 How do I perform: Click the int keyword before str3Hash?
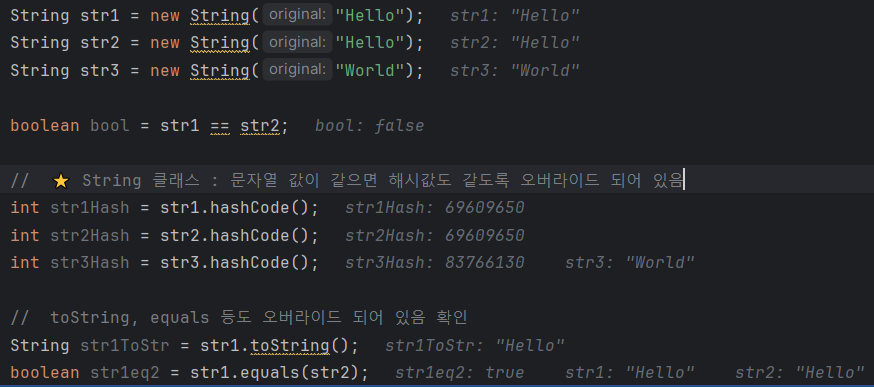(x=25, y=263)
